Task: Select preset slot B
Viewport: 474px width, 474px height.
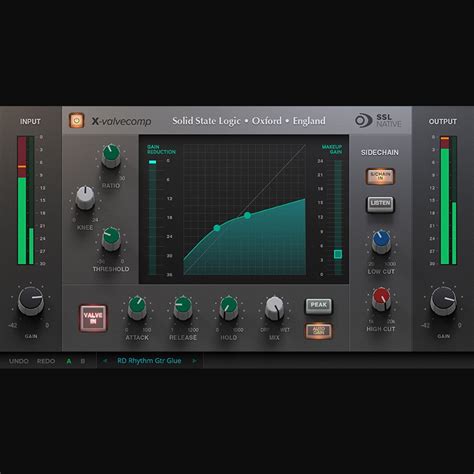Action: pyautogui.click(x=83, y=361)
